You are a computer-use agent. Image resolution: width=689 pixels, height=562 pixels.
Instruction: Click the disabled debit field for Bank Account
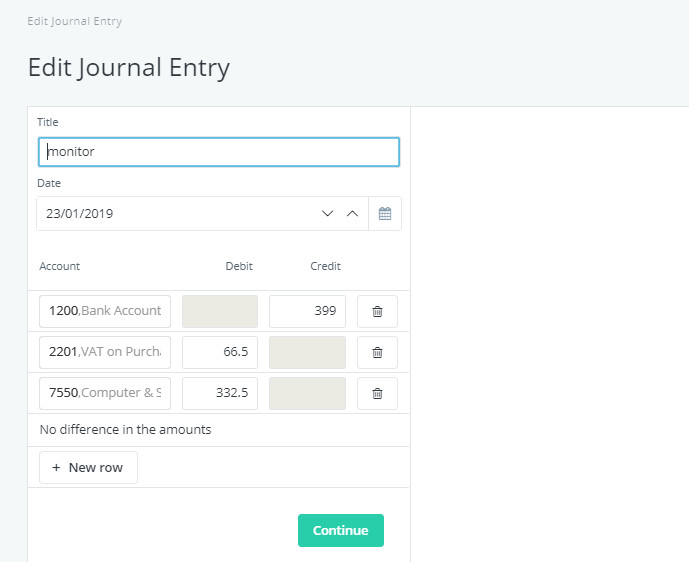[x=220, y=311]
